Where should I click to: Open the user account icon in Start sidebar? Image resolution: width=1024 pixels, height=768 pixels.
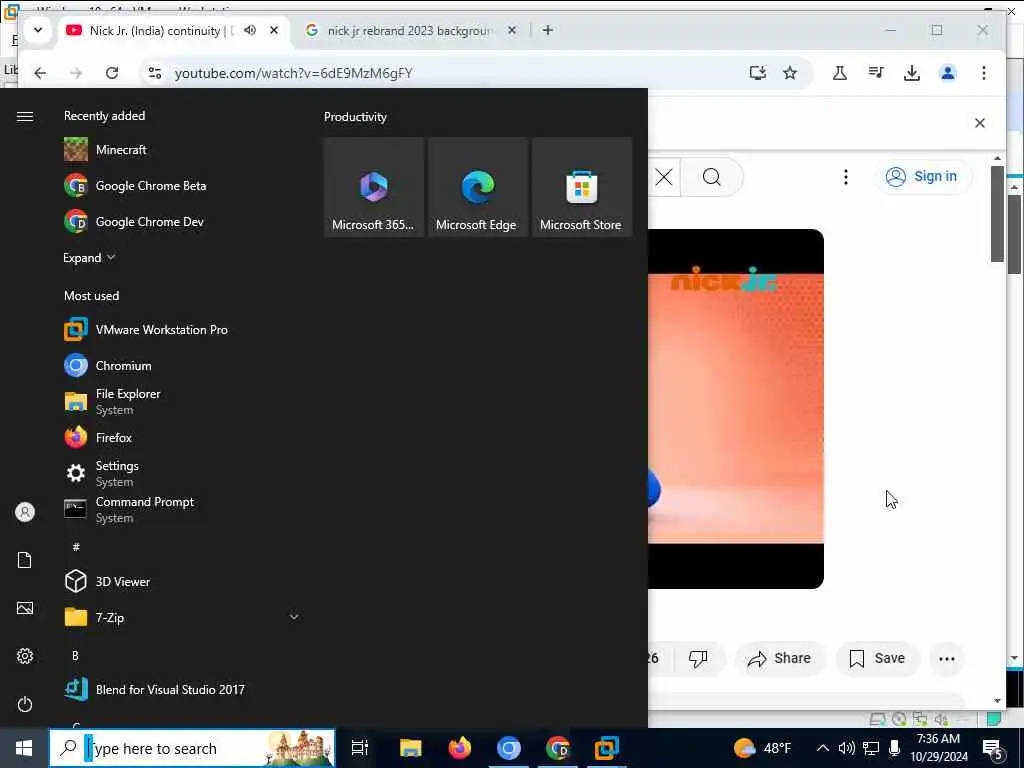click(25, 512)
